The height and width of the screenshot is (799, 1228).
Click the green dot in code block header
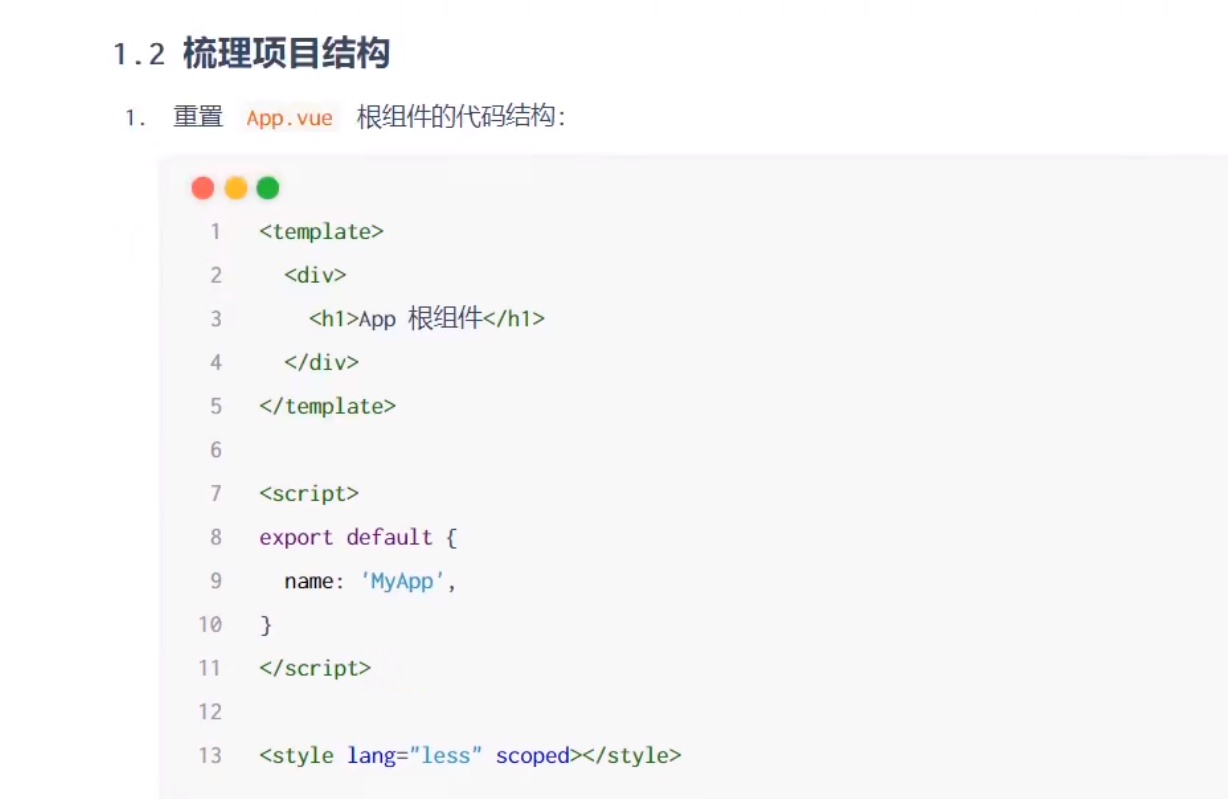tap(268, 188)
